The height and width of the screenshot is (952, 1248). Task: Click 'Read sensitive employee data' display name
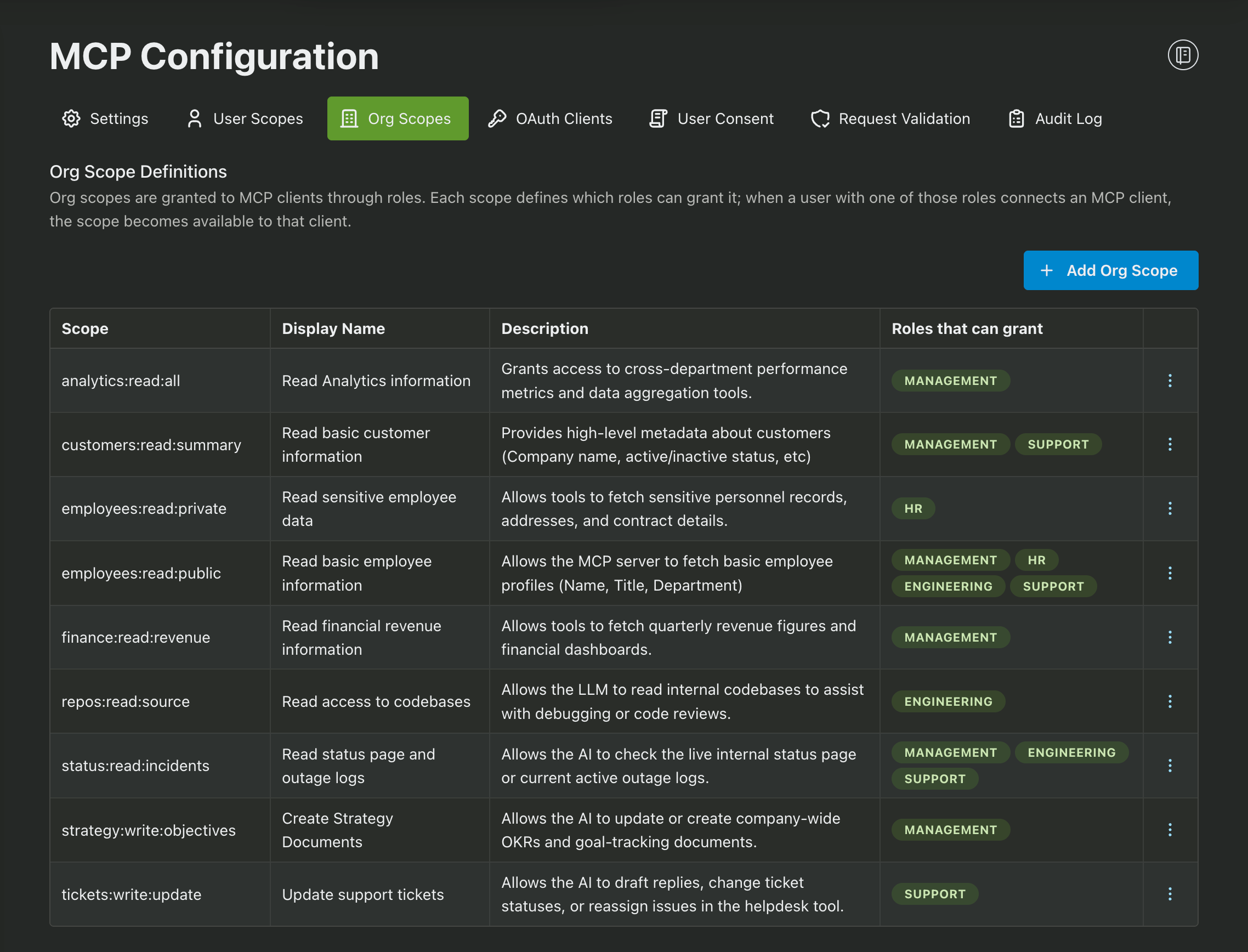pyautogui.click(x=369, y=509)
